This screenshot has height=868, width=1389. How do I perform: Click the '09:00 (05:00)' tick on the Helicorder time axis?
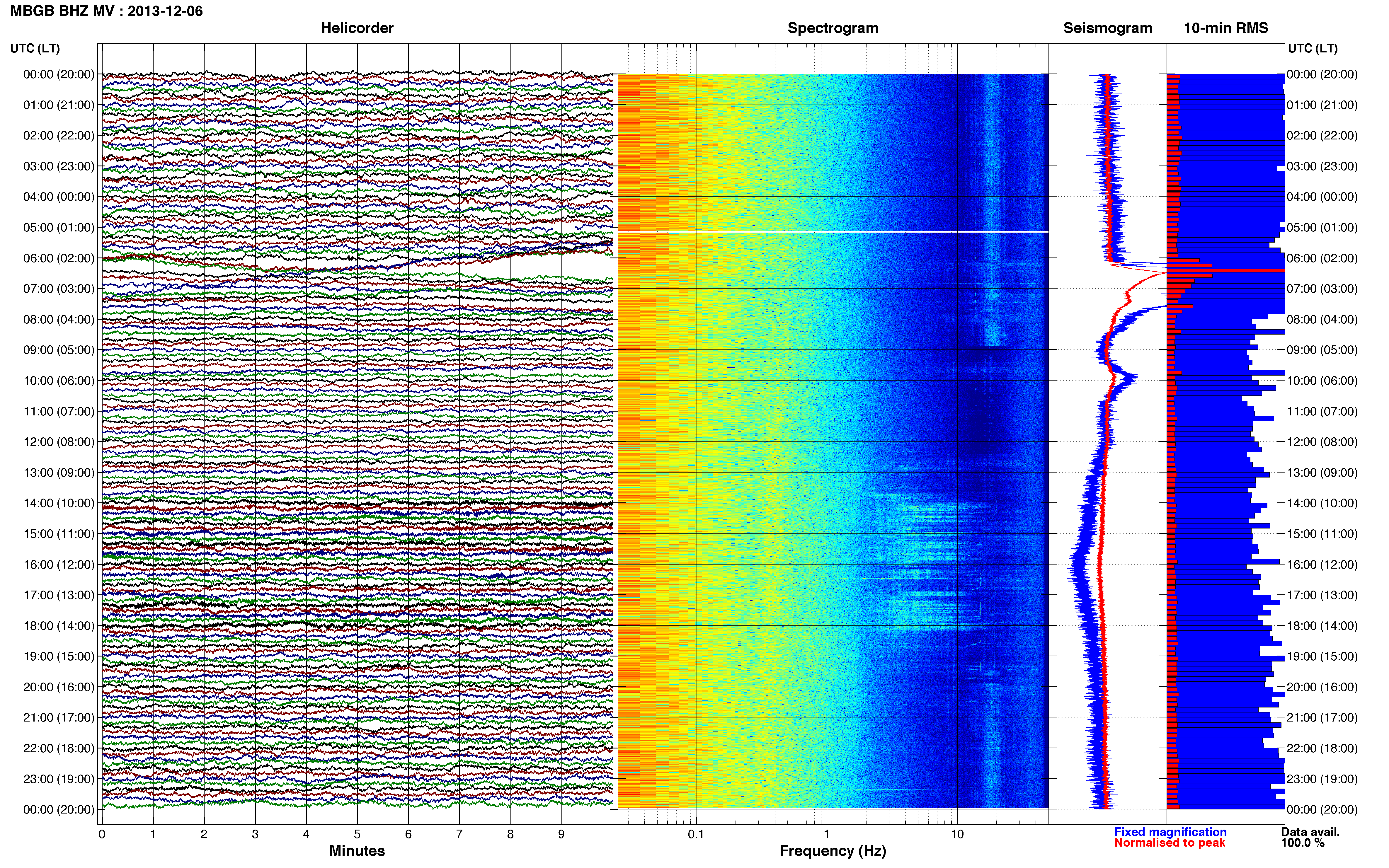tap(59, 350)
